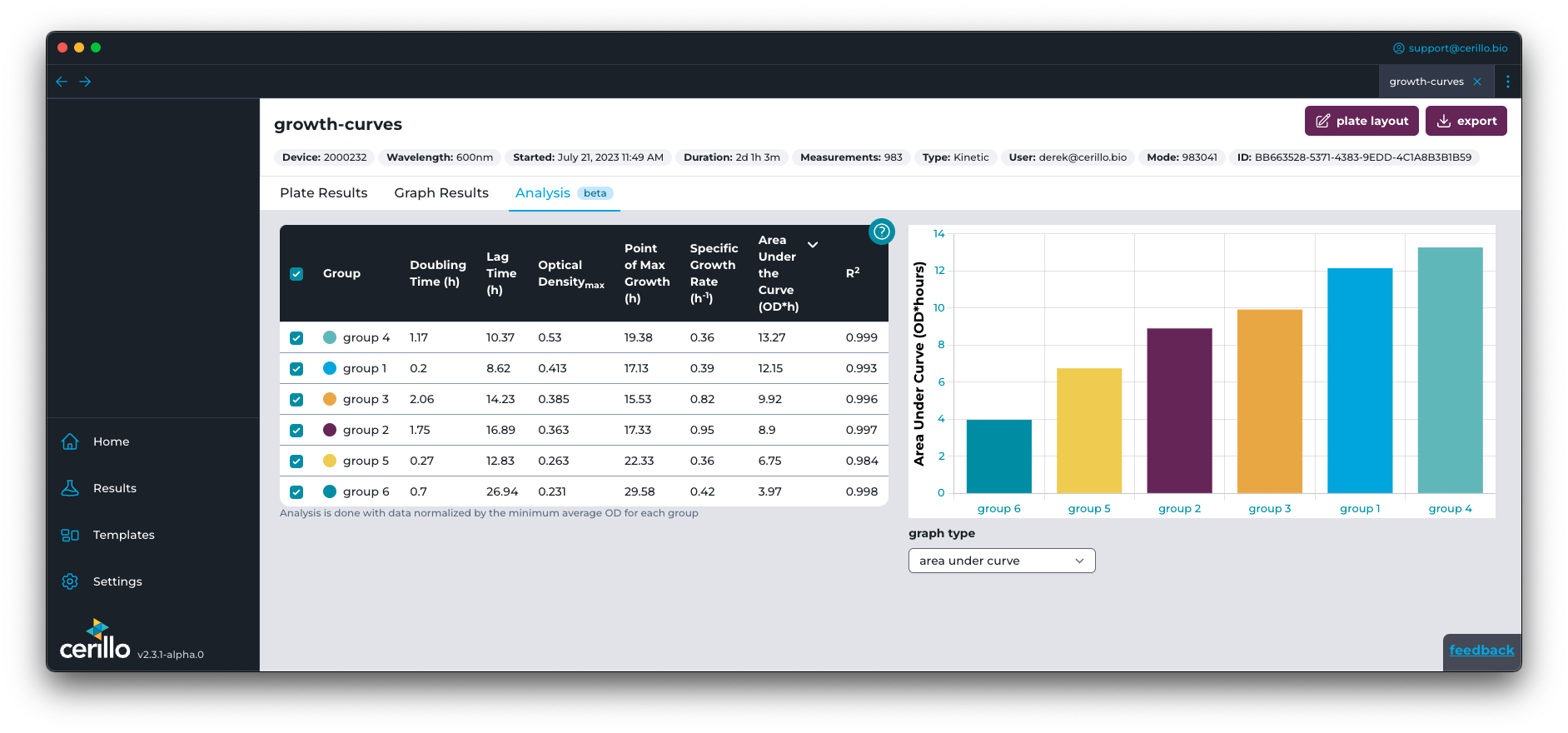Open the three-dot more options menu
1568x733 pixels.
pyautogui.click(x=1507, y=82)
